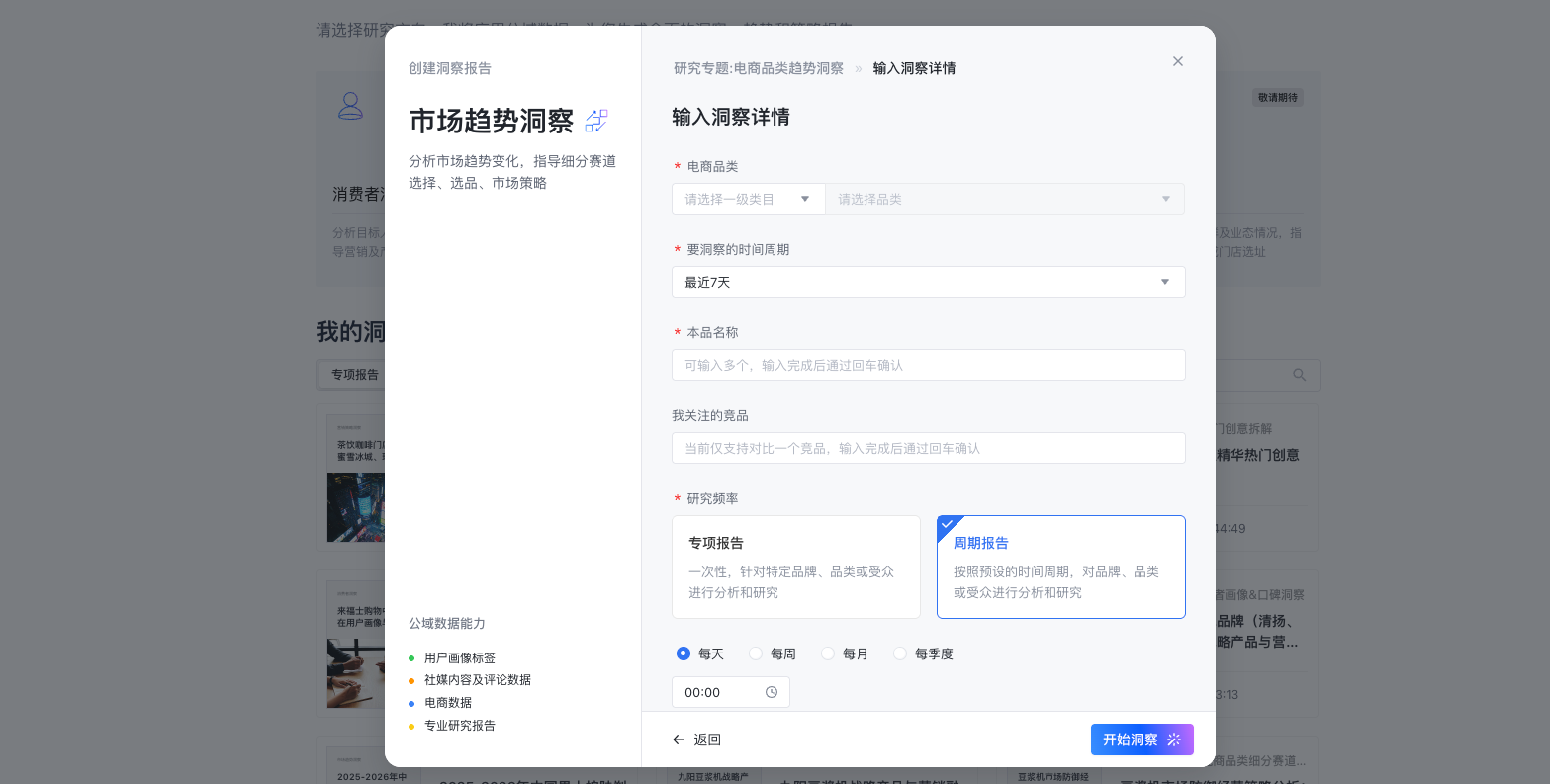Choose the 每月 radio option
The image size is (1550, 784).
pos(828,653)
